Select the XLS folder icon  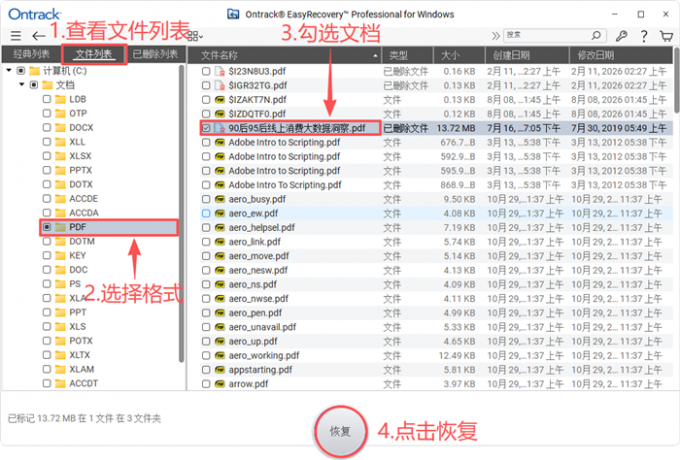tap(60, 326)
